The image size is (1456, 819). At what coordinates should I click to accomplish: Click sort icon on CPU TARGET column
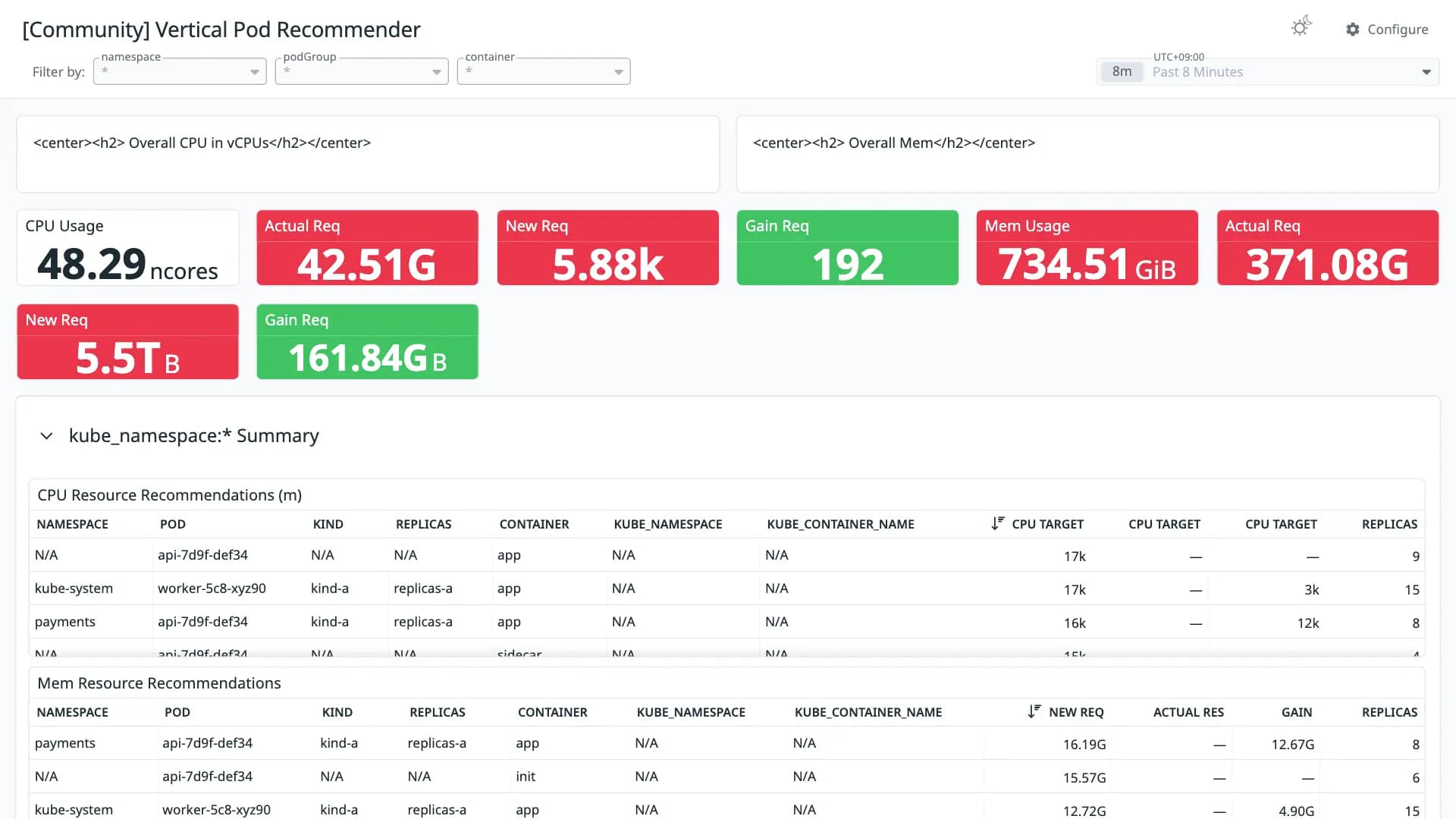(997, 523)
